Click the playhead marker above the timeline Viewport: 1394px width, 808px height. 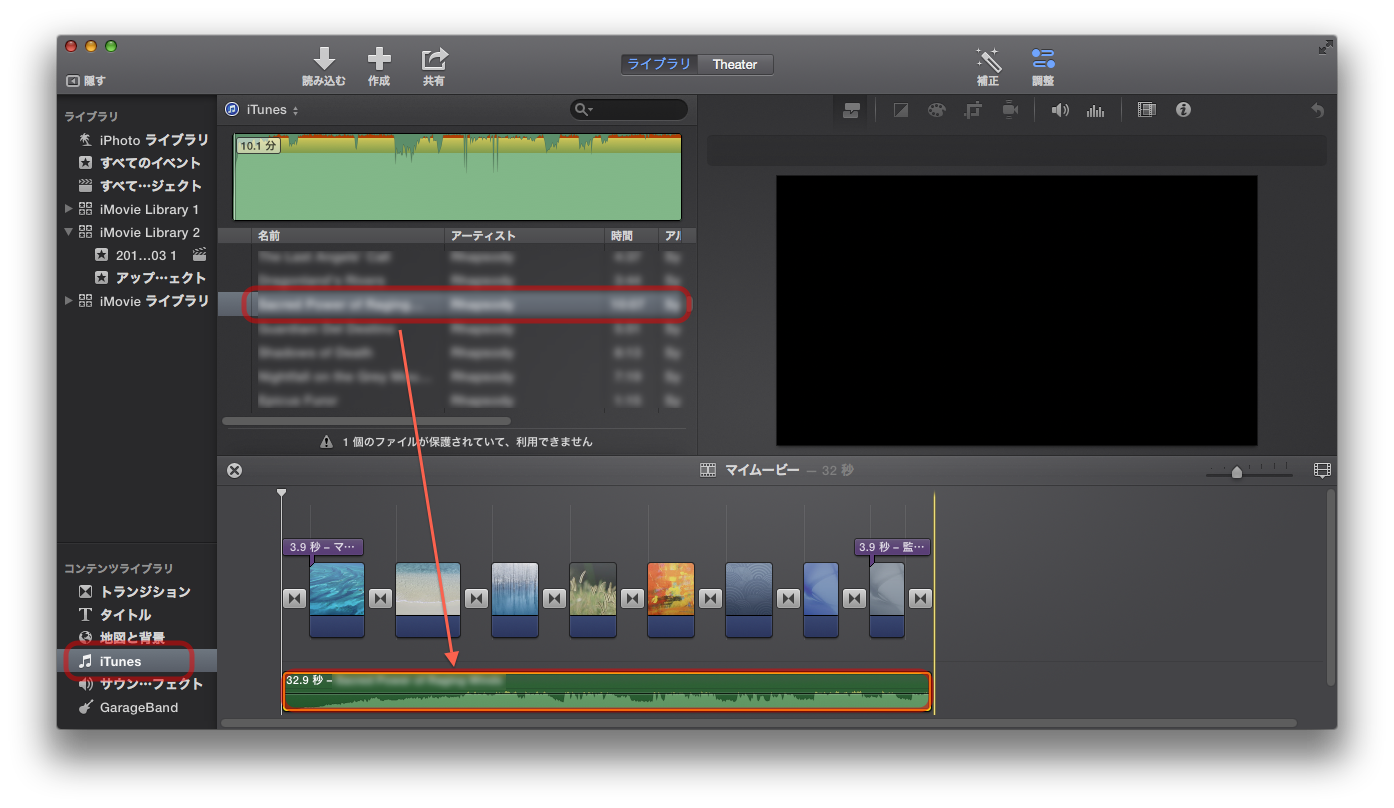point(281,493)
